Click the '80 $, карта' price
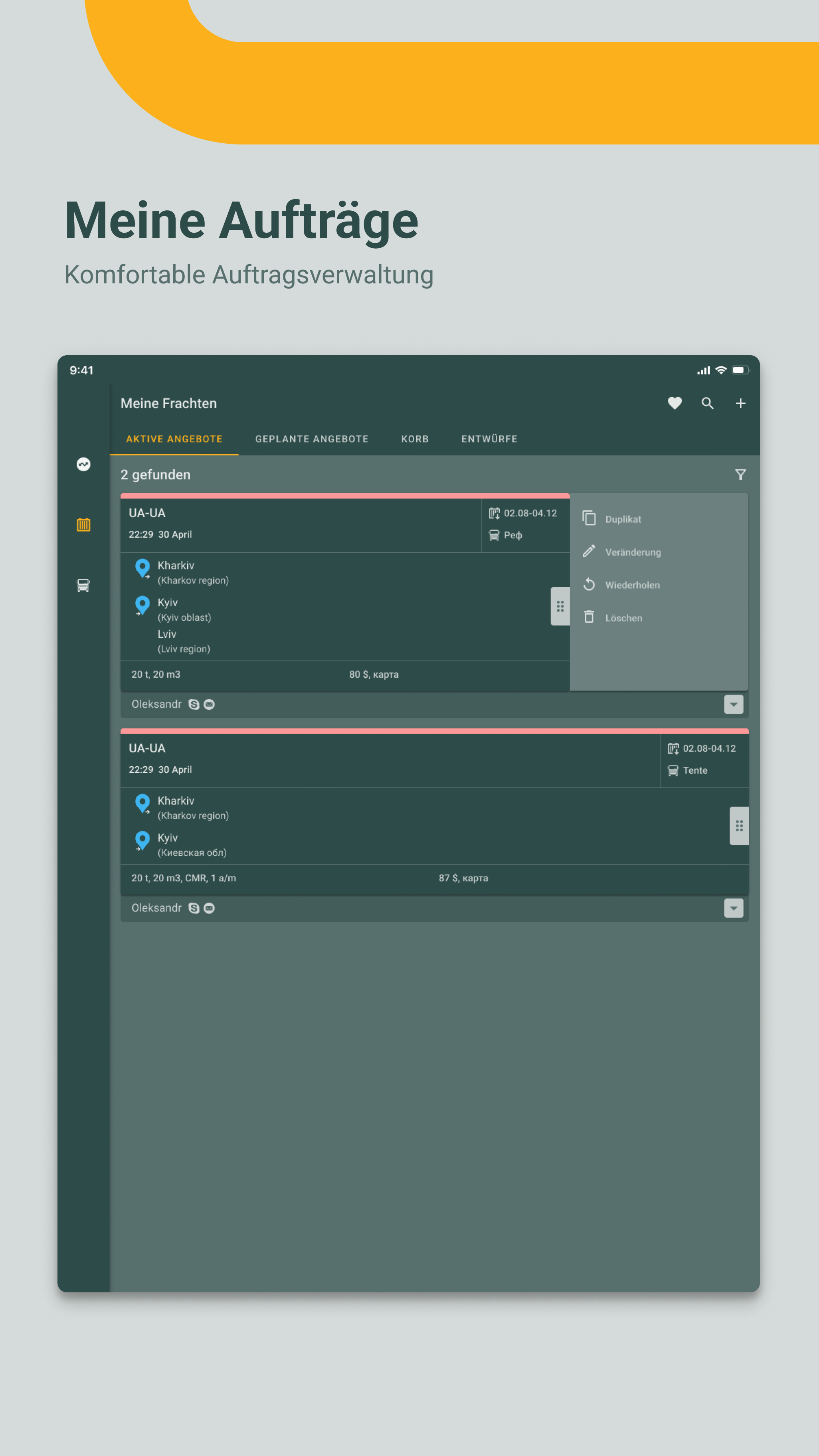This screenshot has height=1456, width=819. (x=374, y=674)
